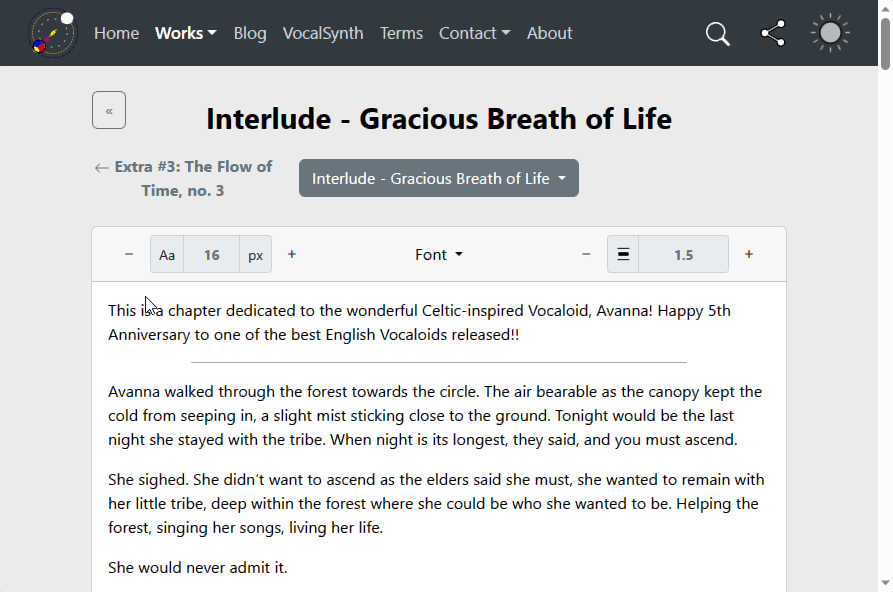Viewport: 893px width, 592px height.
Task: Expand the Contact menu
Action: 474,33
